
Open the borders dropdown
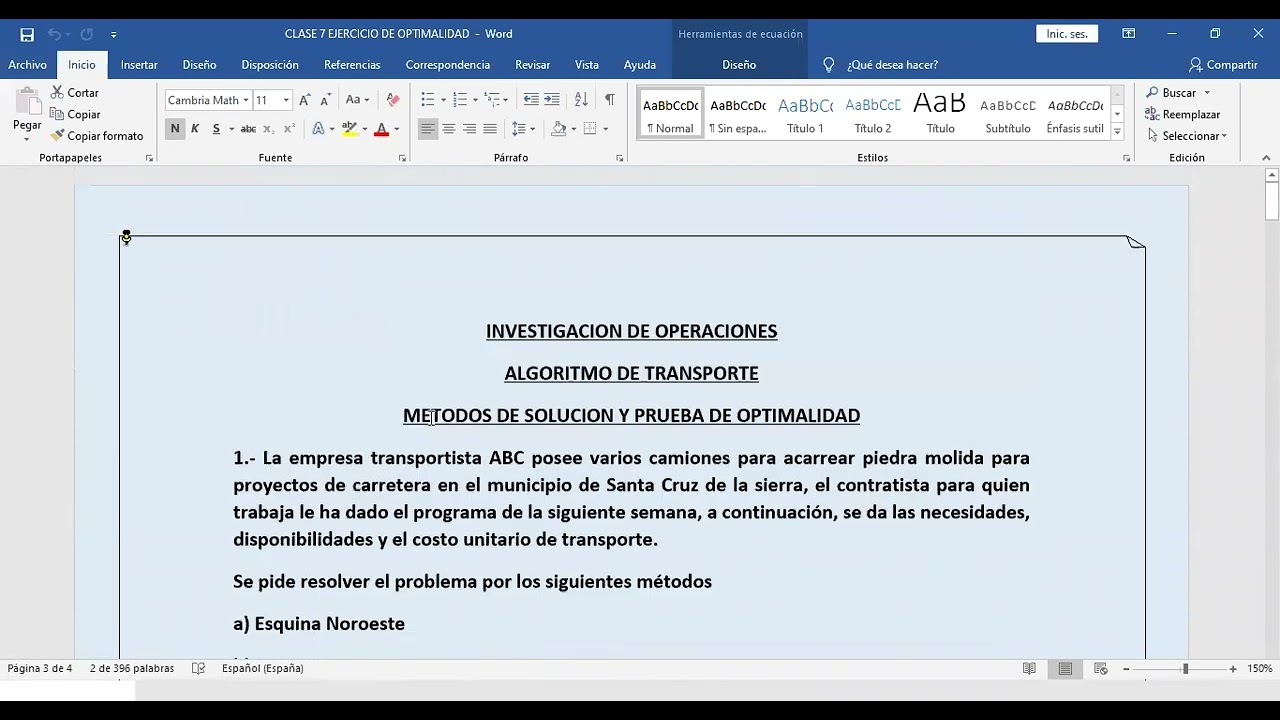(605, 129)
